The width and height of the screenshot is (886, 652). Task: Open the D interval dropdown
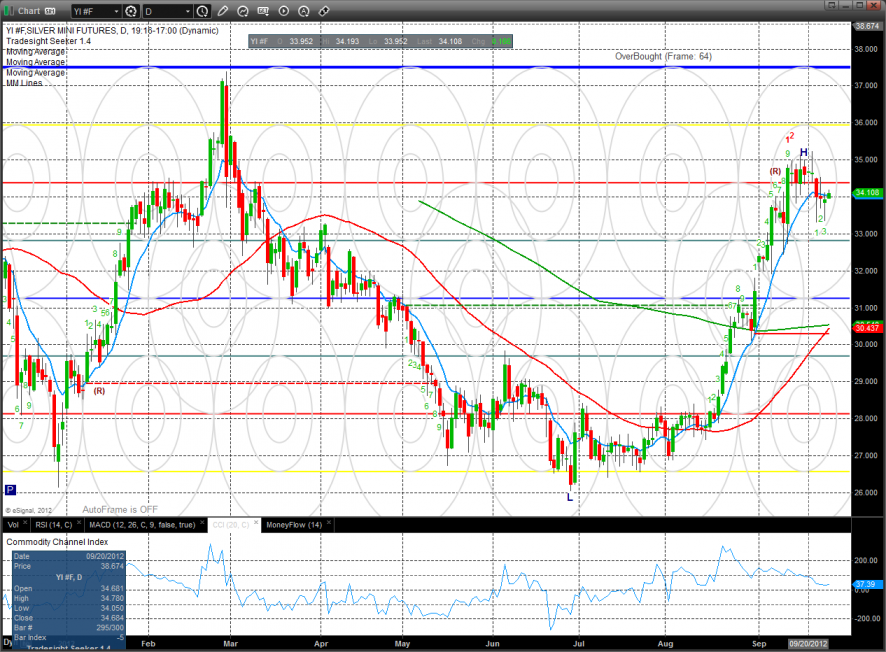[186, 11]
